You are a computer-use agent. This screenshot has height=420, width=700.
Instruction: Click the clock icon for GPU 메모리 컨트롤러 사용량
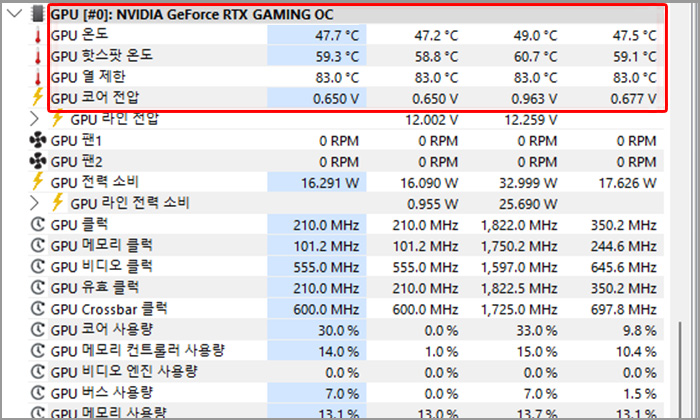[38, 351]
